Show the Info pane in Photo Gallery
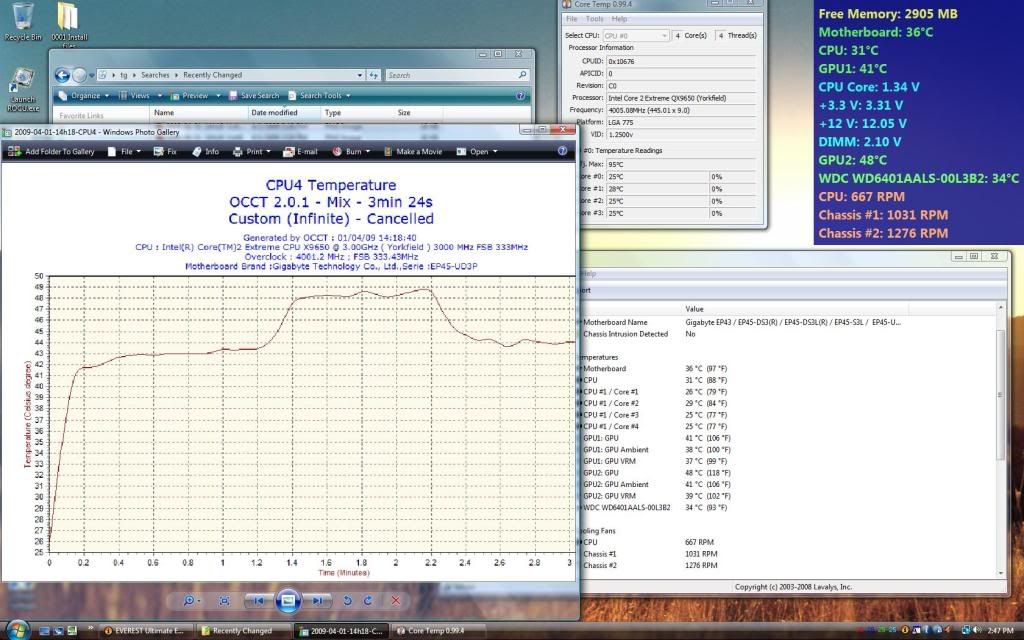 pyautogui.click(x=205, y=152)
